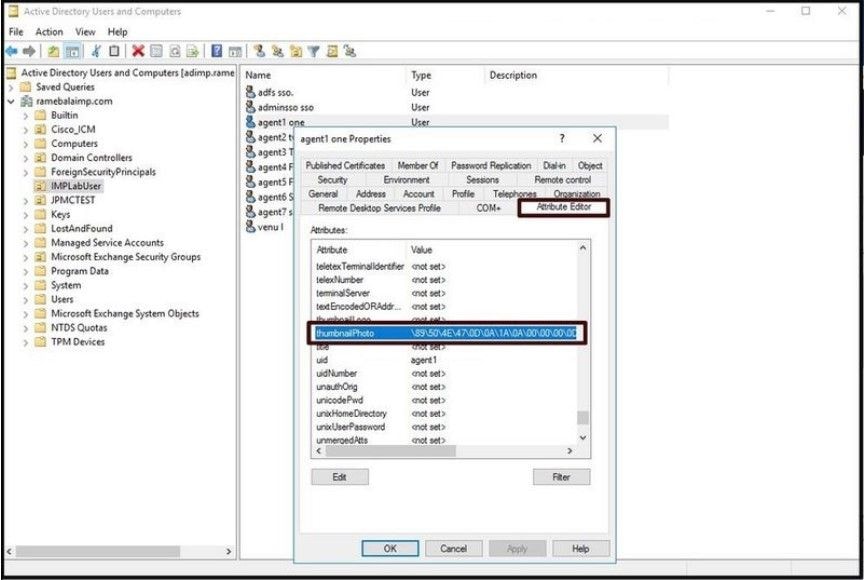This screenshot has height=580, width=864.
Task: Expand the JPMCTEST node
Action: coord(25,200)
